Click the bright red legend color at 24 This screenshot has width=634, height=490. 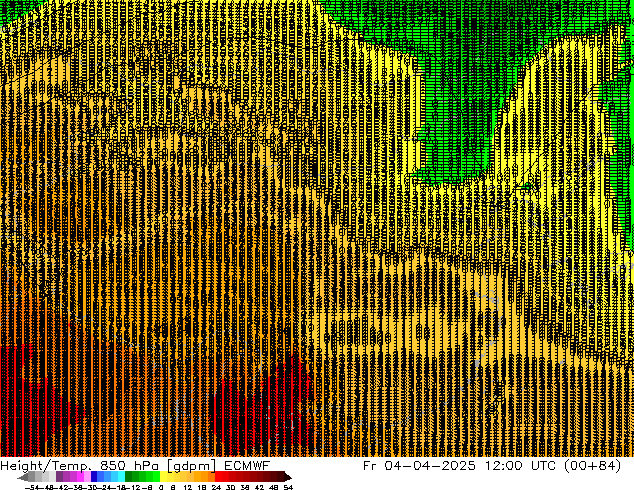[x=219, y=476]
